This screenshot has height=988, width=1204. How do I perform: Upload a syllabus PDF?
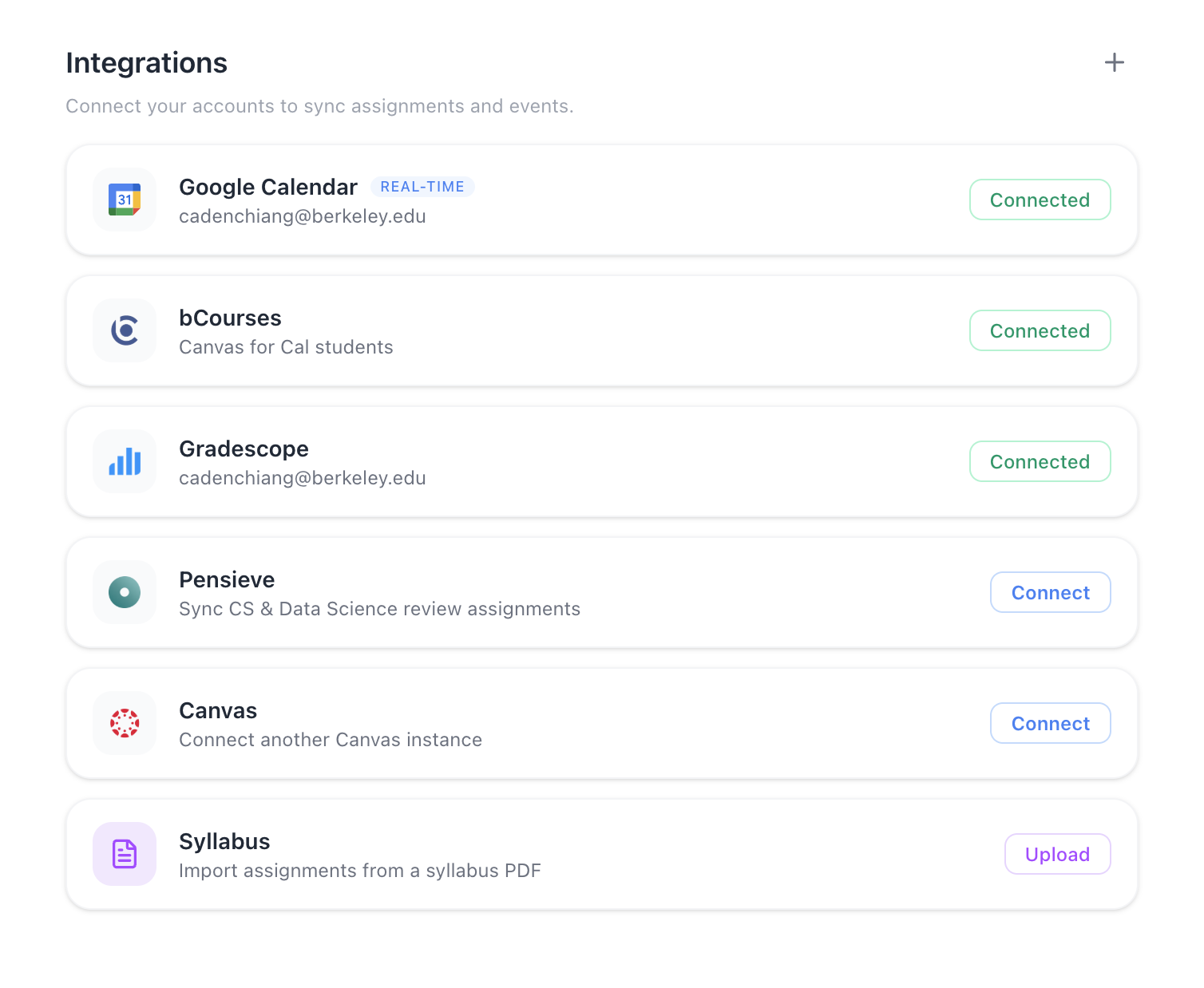(1057, 854)
